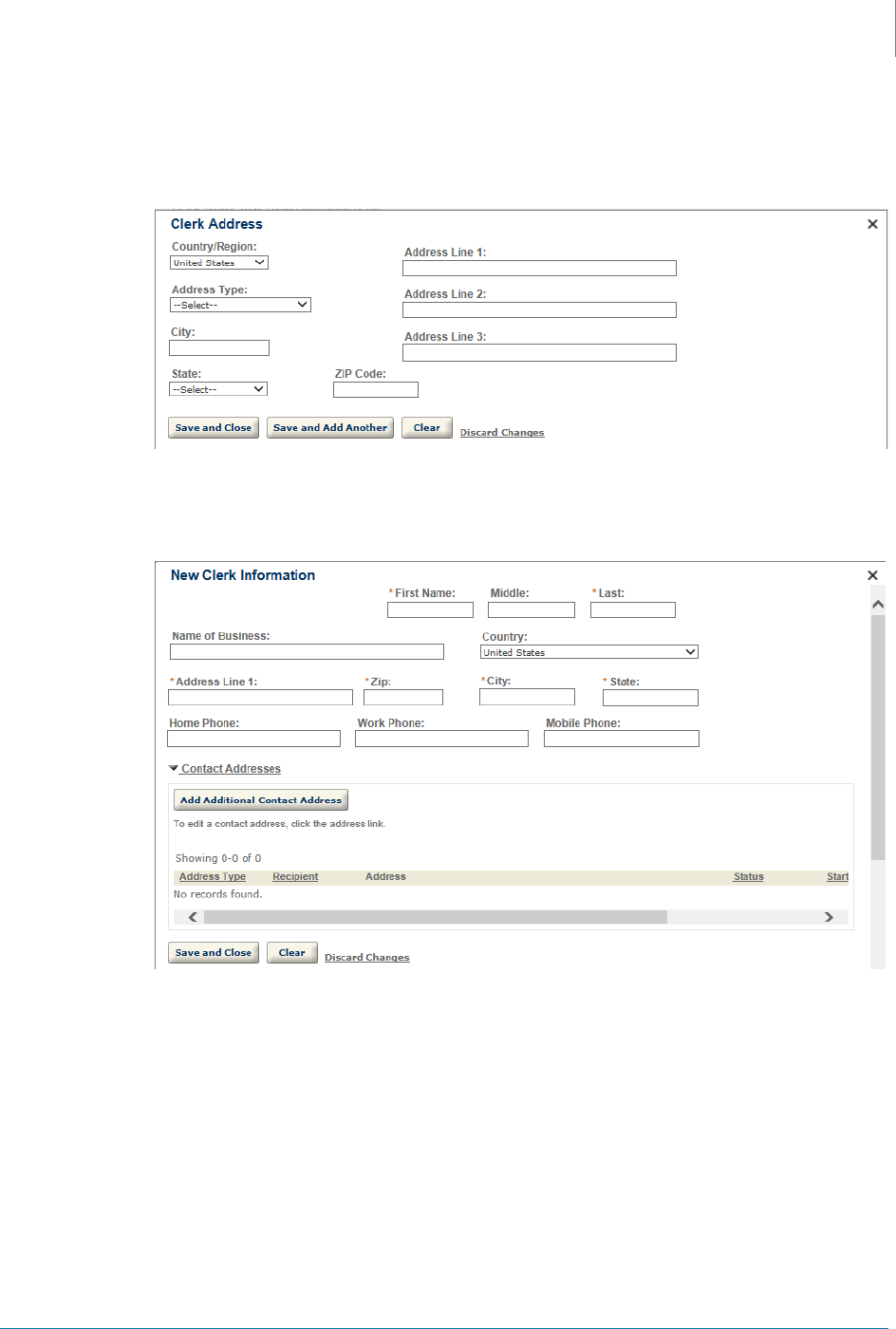Click Save and Add Another button
The width and height of the screenshot is (896, 1329).
coord(330,428)
